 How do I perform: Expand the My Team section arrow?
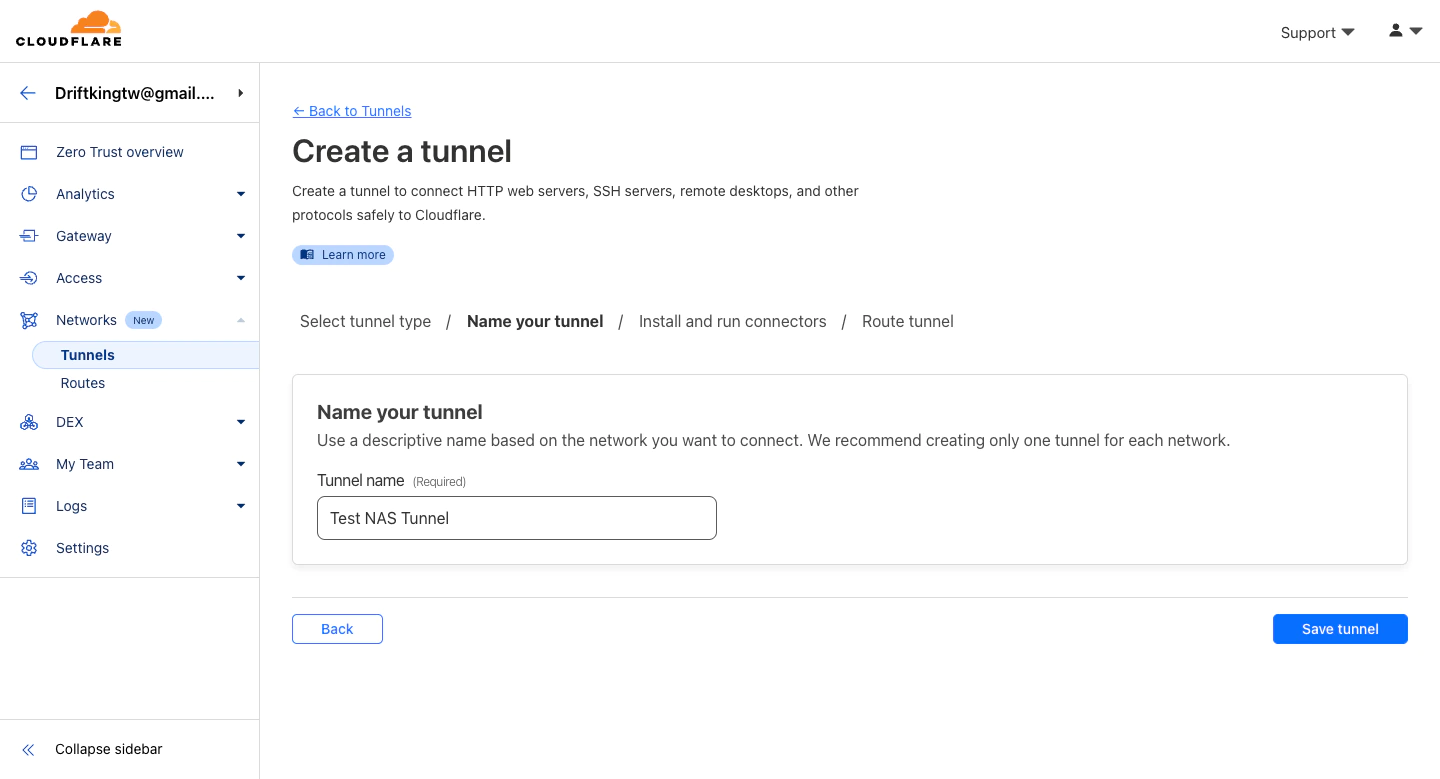[x=241, y=464]
